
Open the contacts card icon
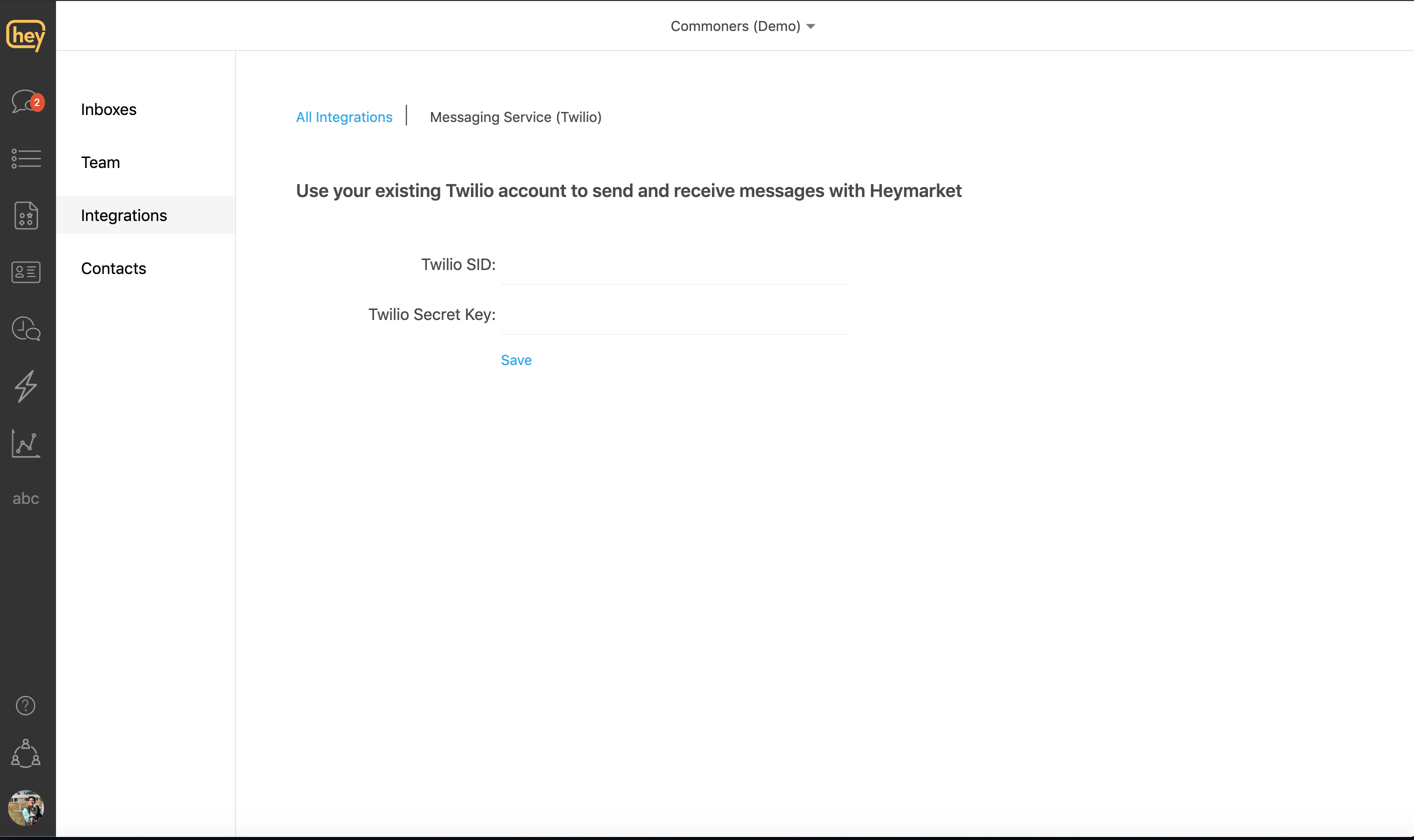coord(26,272)
